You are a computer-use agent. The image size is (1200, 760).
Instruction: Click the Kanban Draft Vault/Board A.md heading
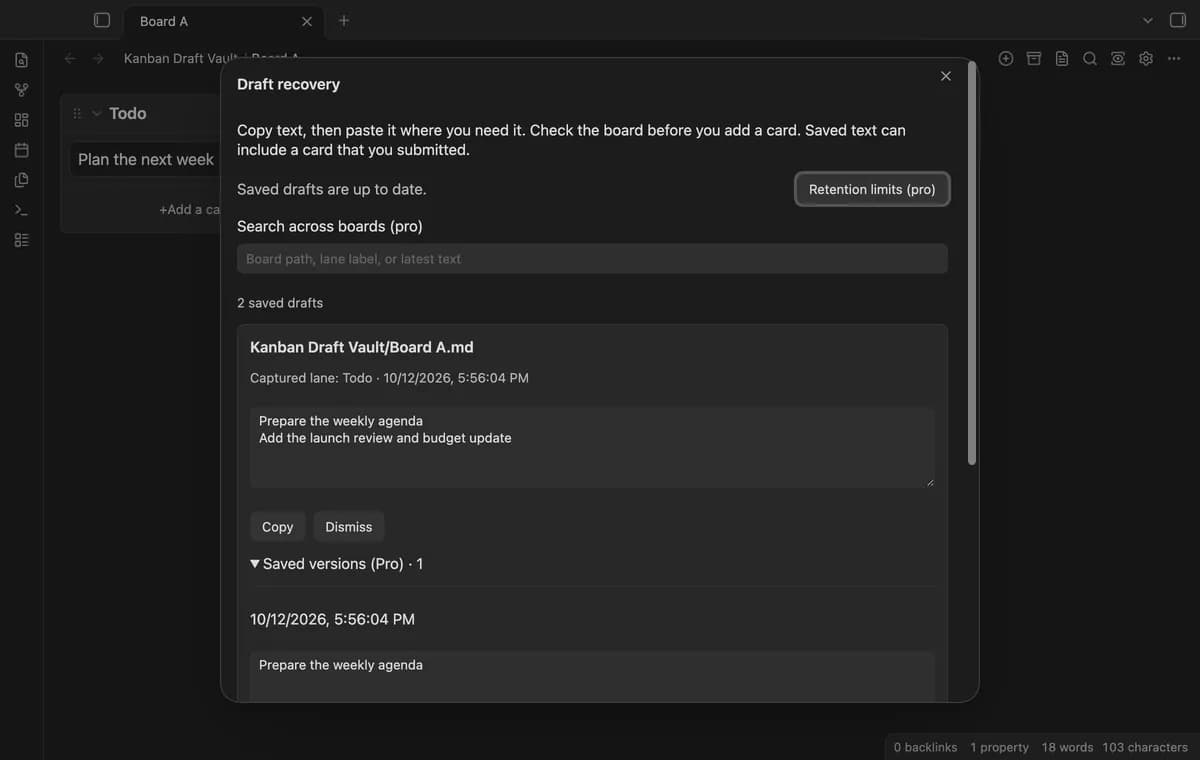362,347
